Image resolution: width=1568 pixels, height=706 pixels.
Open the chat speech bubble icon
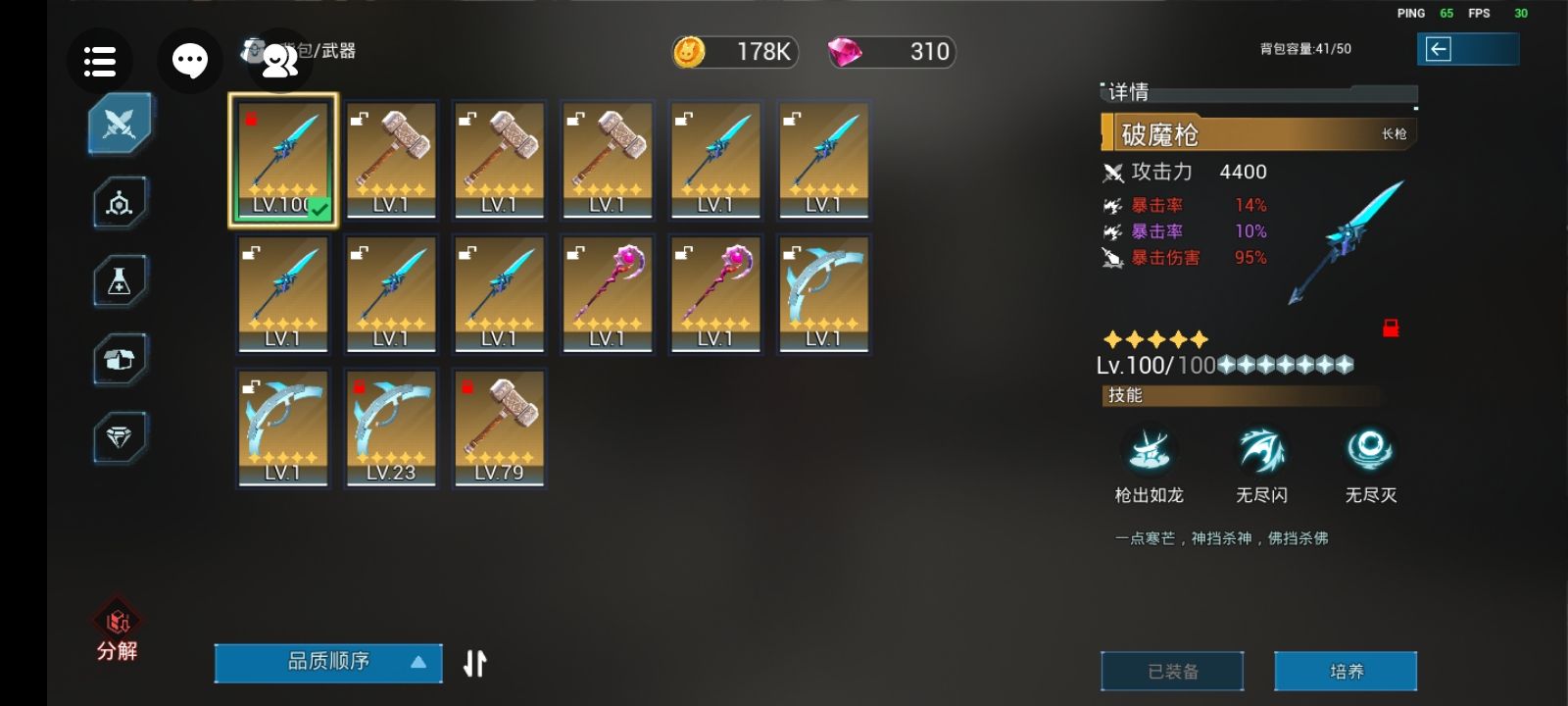click(190, 61)
